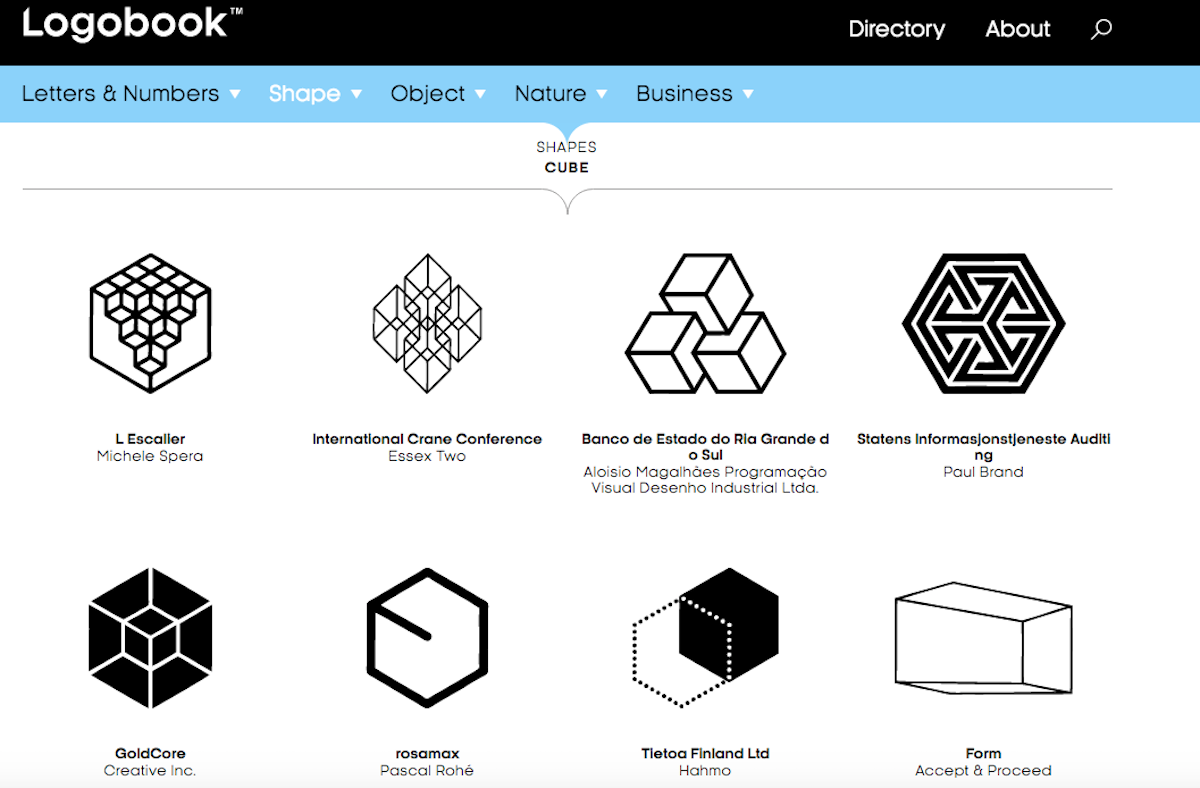Image resolution: width=1200 pixels, height=788 pixels.
Task: Click designer name Creative Inc.
Action: [x=150, y=771]
